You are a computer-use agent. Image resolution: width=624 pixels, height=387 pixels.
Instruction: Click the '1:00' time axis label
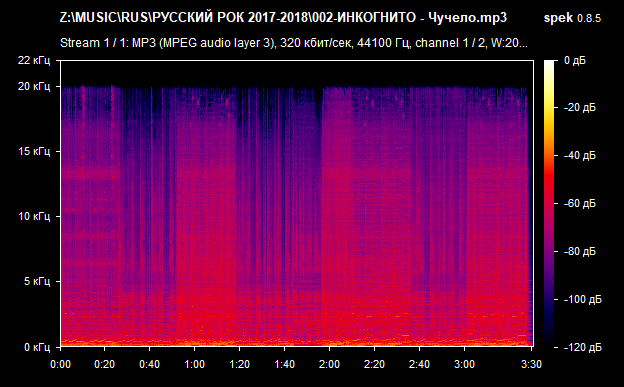[195, 364]
